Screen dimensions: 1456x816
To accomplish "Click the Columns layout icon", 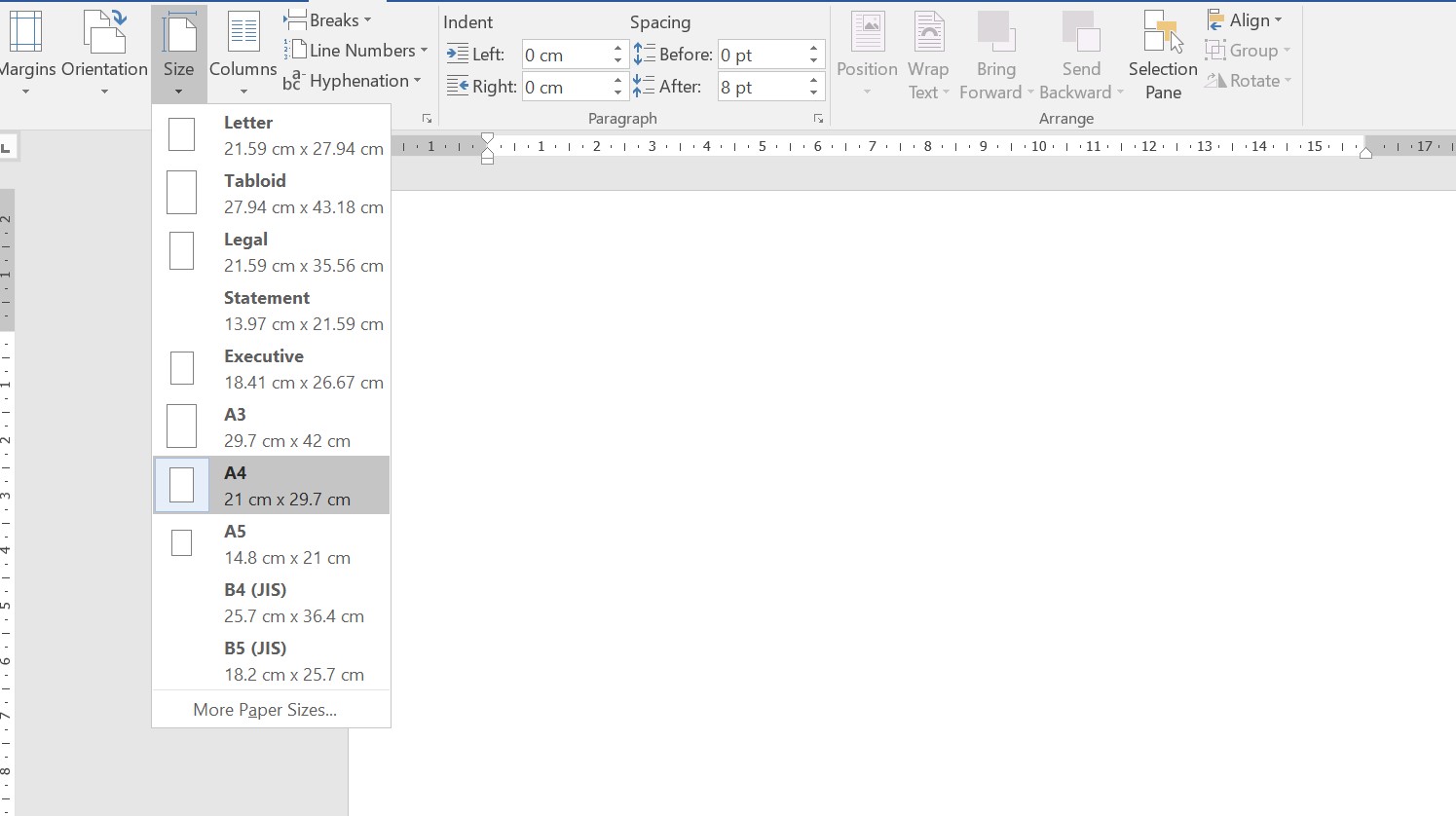I will tap(243, 34).
